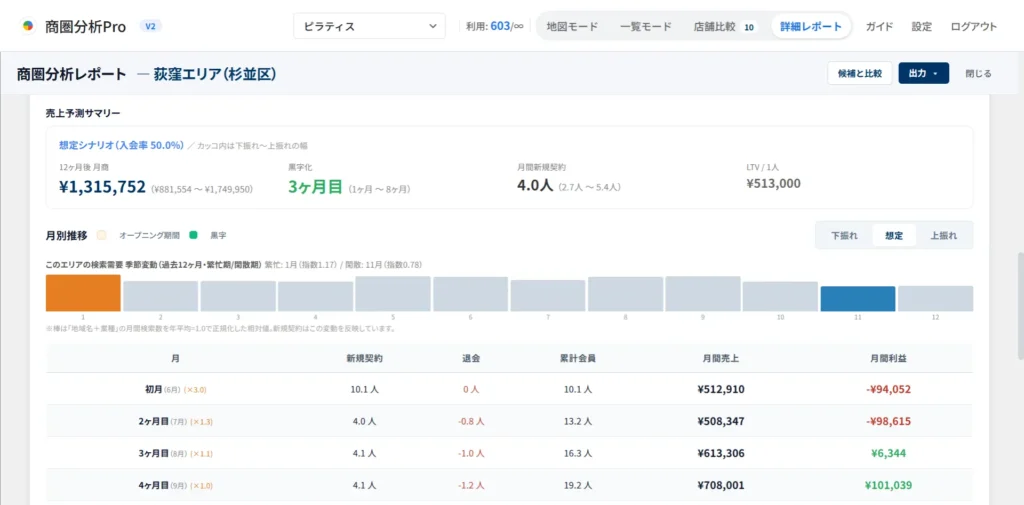
Task: Click the V2 version badge
Action: [151, 26]
